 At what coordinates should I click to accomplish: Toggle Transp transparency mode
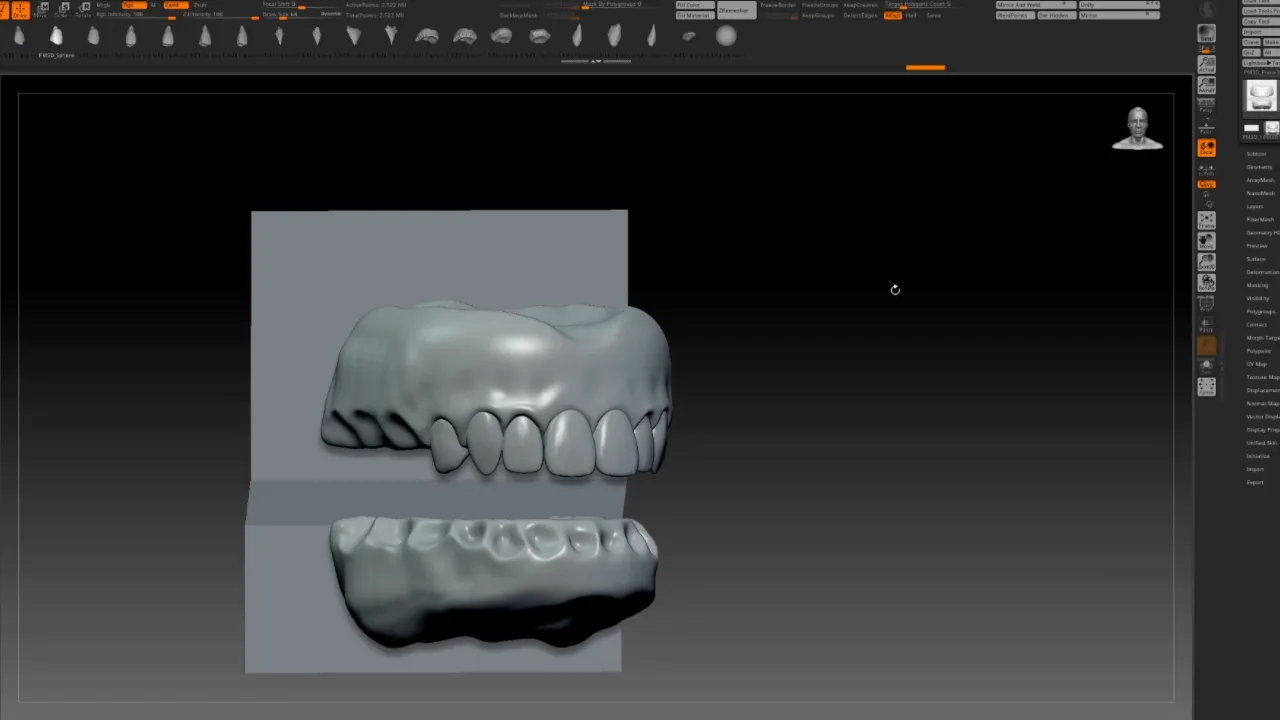tap(1207, 325)
